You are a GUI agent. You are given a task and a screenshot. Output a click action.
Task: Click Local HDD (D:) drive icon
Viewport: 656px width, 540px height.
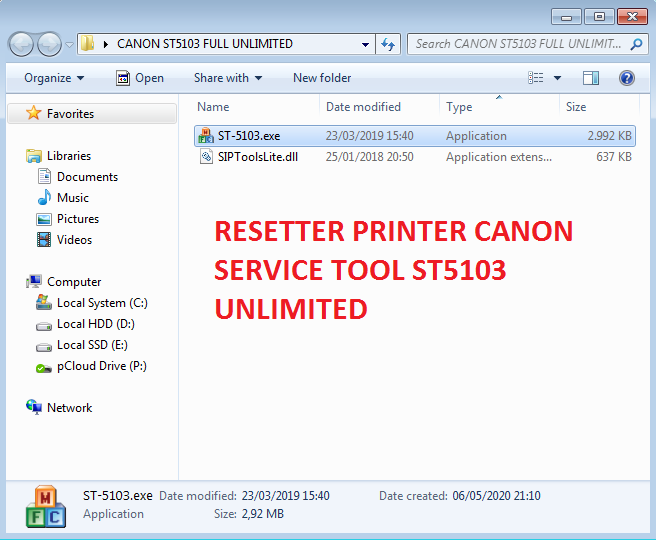44,326
